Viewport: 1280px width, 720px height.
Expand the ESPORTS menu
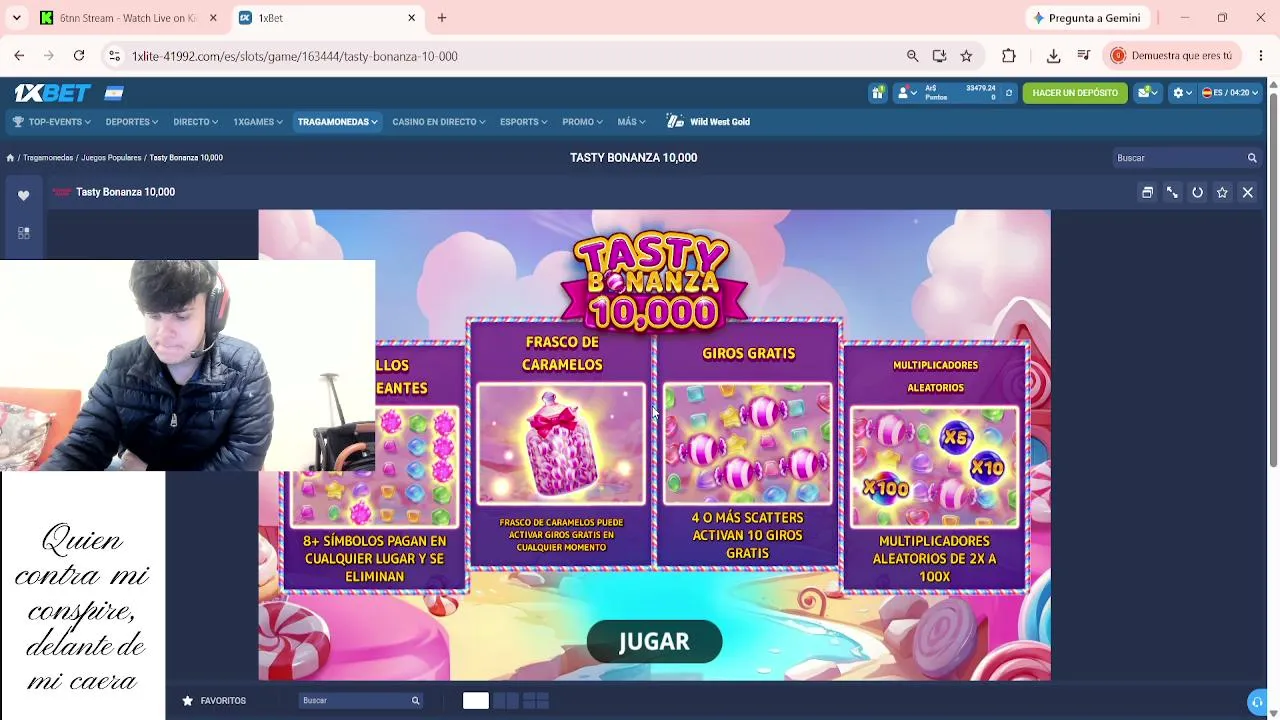524,122
